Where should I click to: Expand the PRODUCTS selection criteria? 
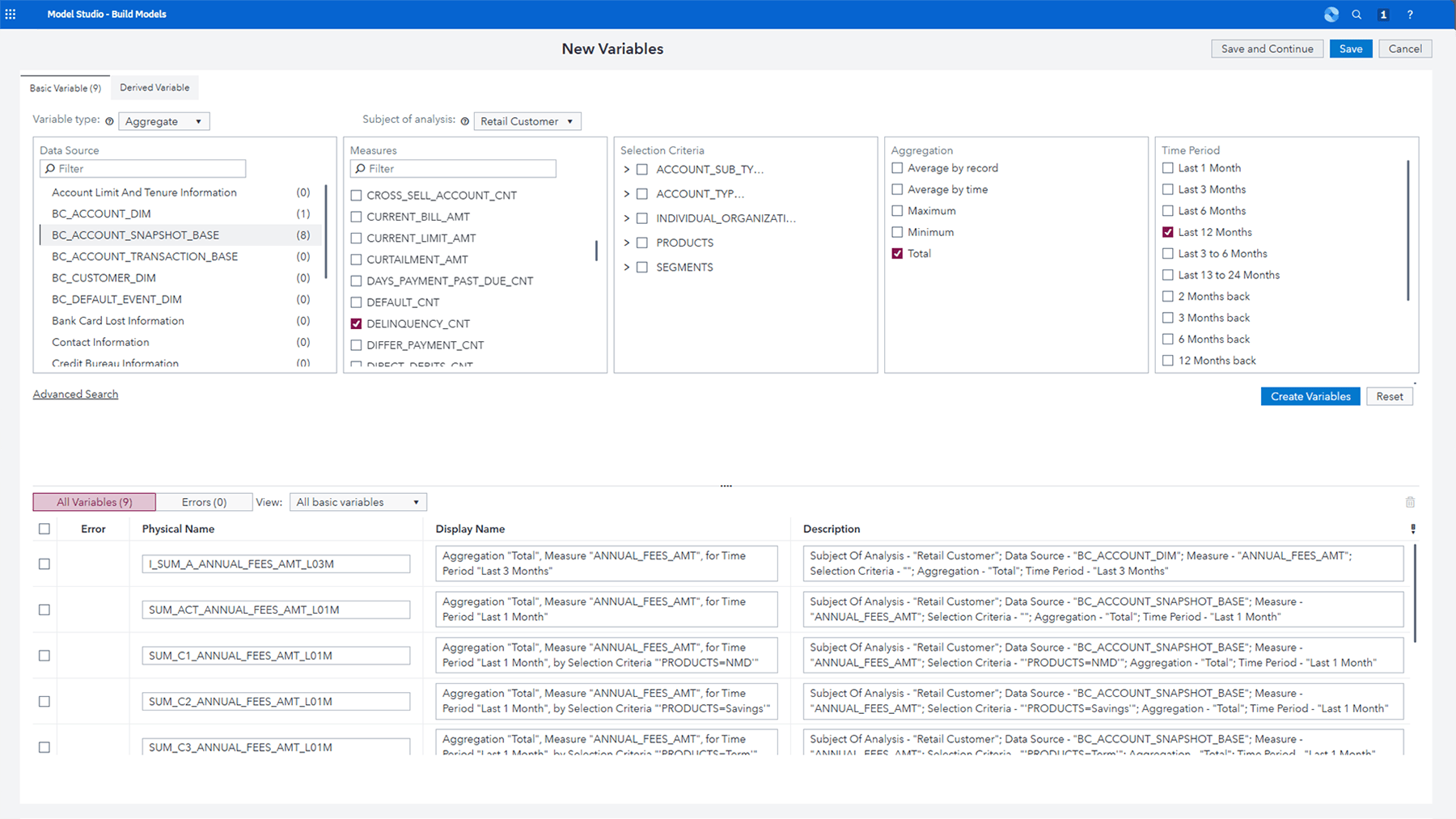[x=625, y=242]
